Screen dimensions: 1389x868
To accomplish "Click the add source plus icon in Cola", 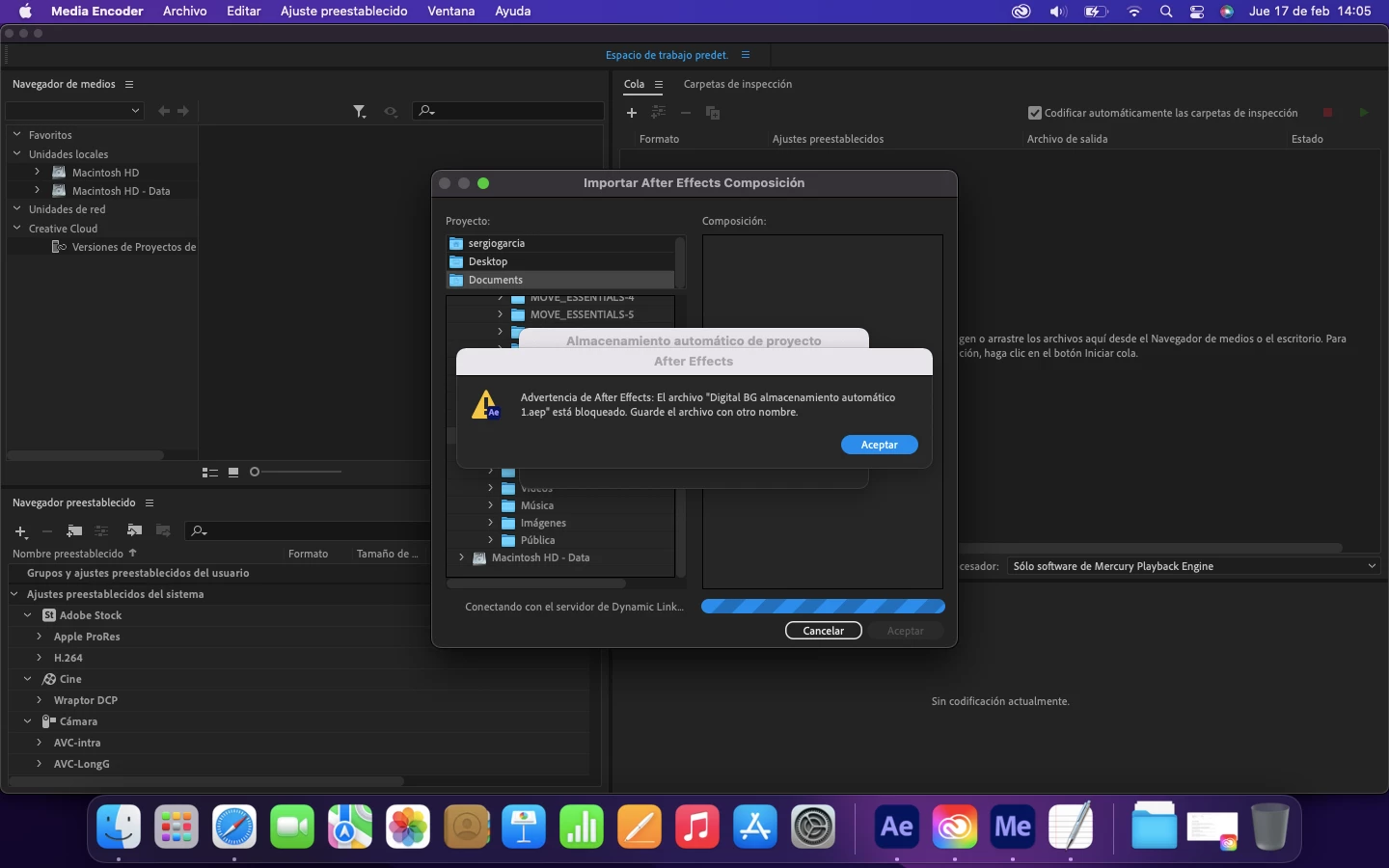I will coord(632,113).
